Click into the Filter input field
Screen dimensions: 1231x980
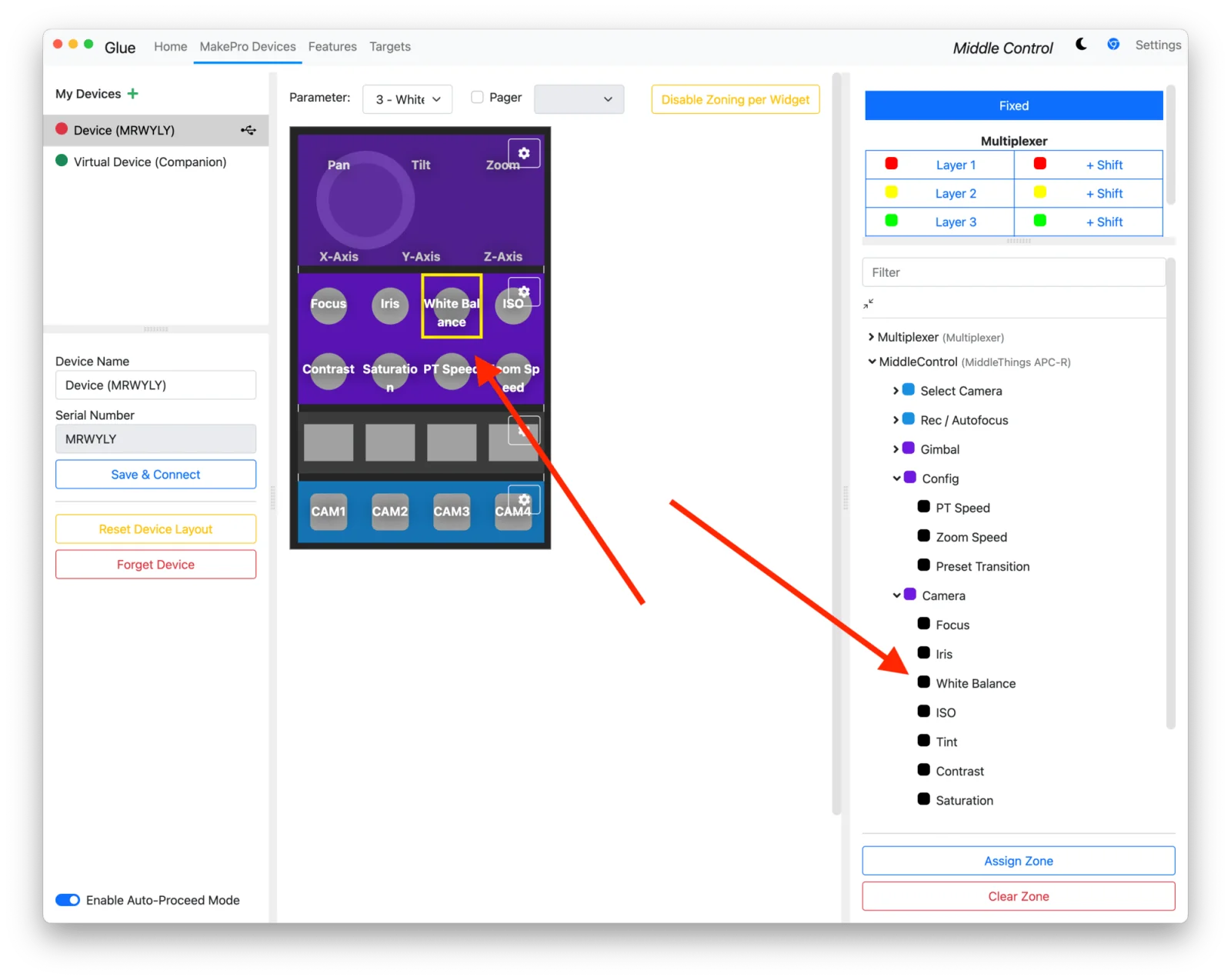(1013, 272)
